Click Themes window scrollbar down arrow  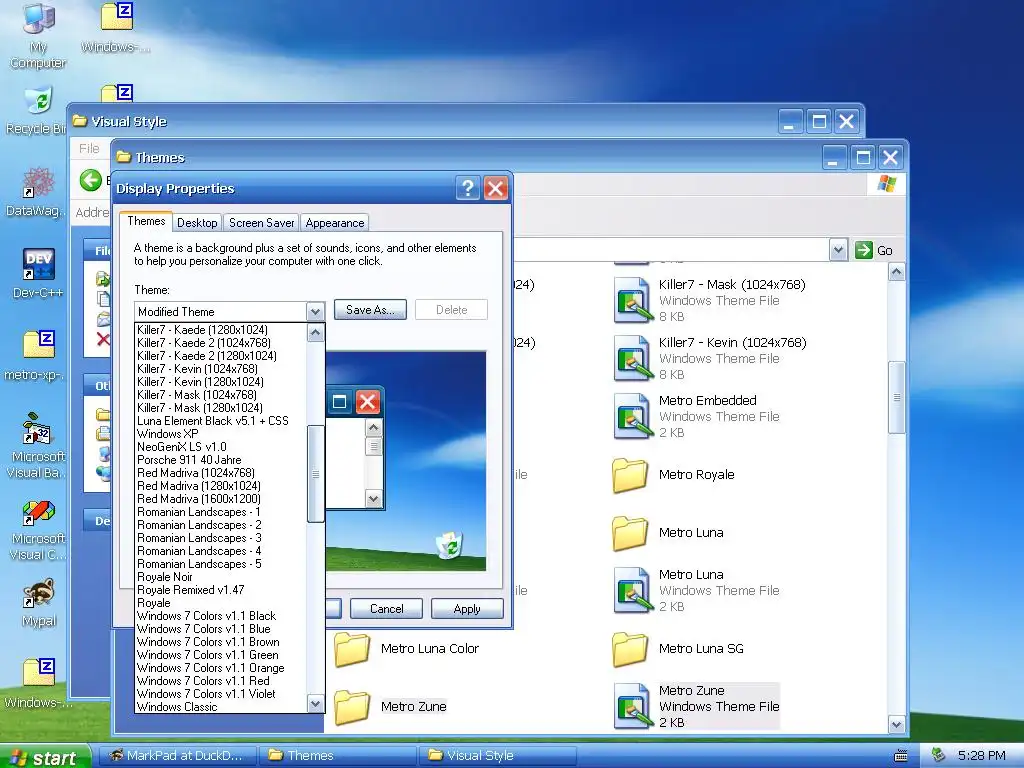pyautogui.click(x=897, y=724)
